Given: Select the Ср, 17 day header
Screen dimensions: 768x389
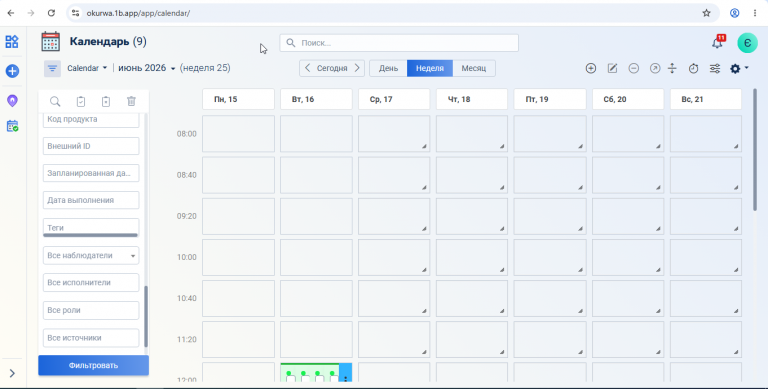Looking at the screenshot, I should pyautogui.click(x=394, y=99).
